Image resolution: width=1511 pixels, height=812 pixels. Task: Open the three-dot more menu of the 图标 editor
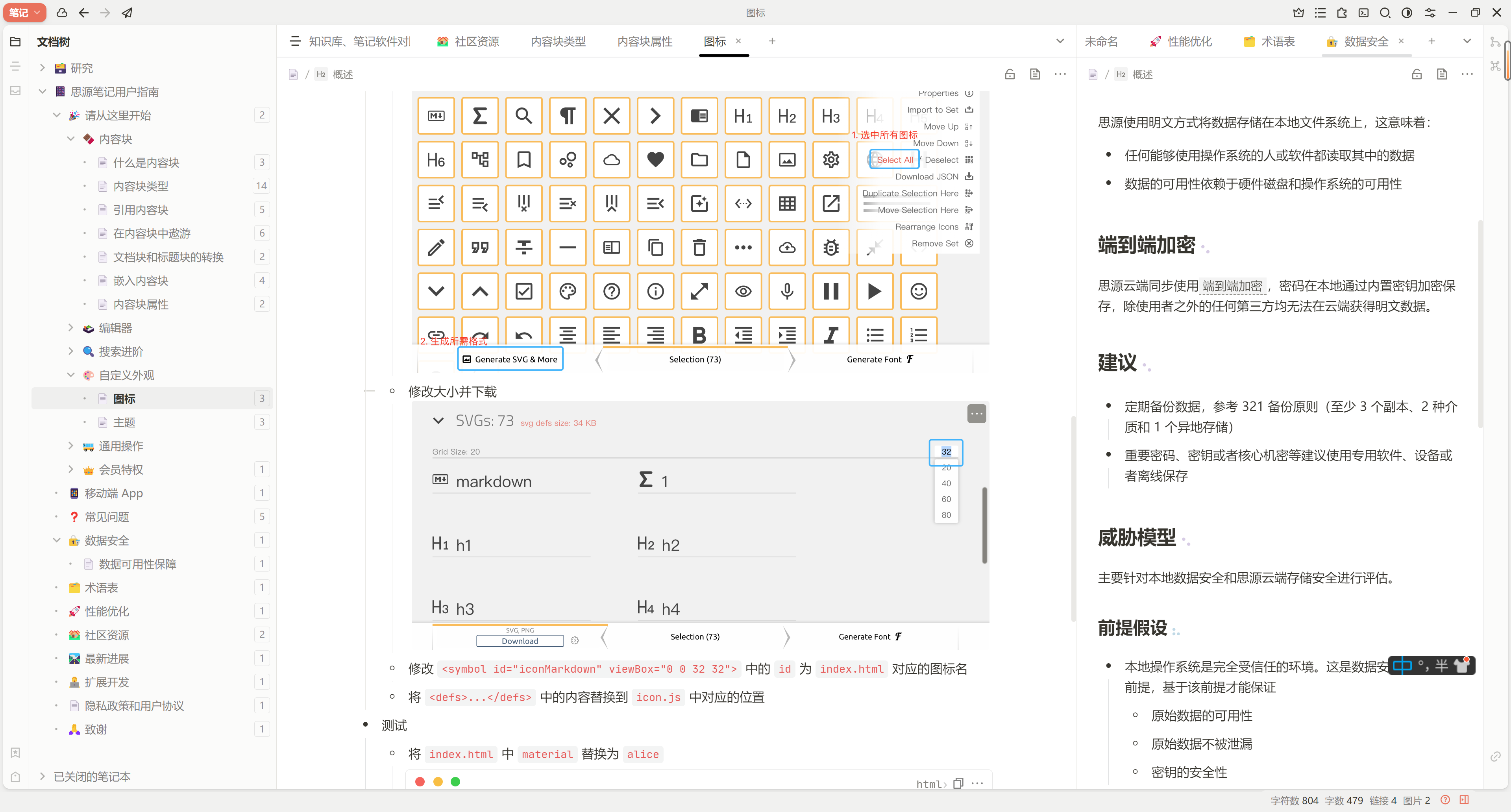click(1060, 74)
